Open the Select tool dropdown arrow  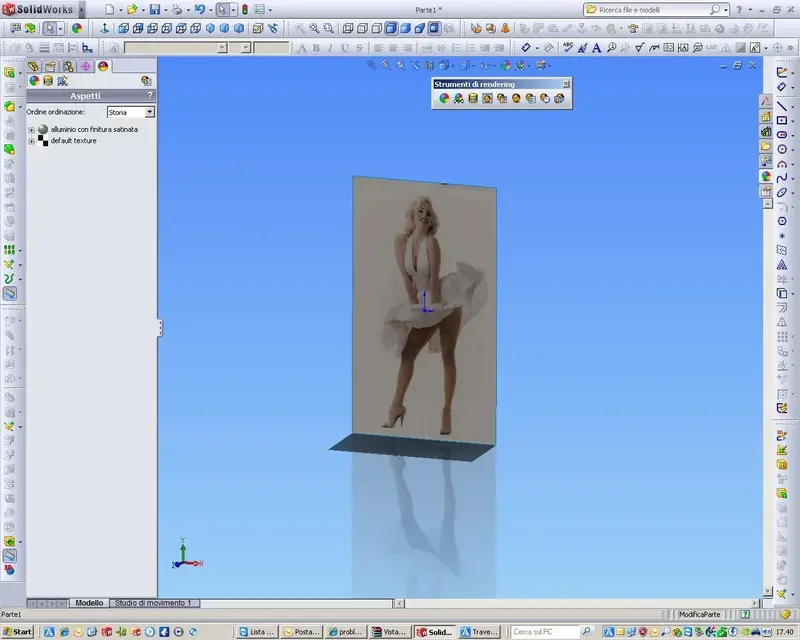(233, 10)
